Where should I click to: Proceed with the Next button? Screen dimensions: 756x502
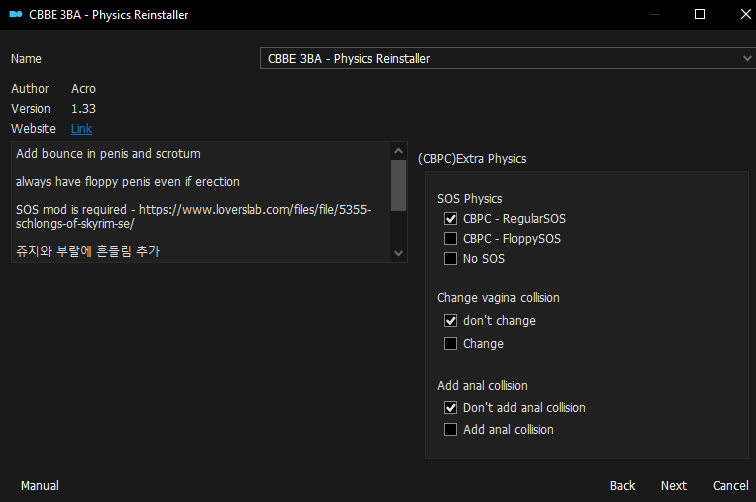point(674,486)
